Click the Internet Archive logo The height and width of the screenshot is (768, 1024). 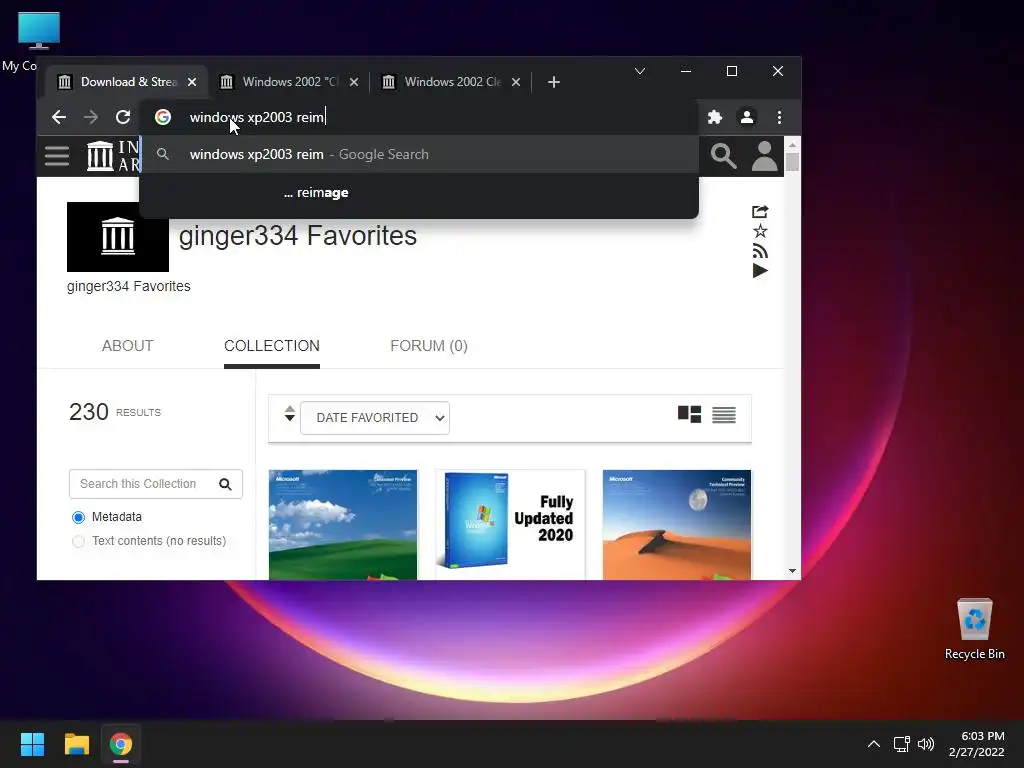(x=114, y=155)
